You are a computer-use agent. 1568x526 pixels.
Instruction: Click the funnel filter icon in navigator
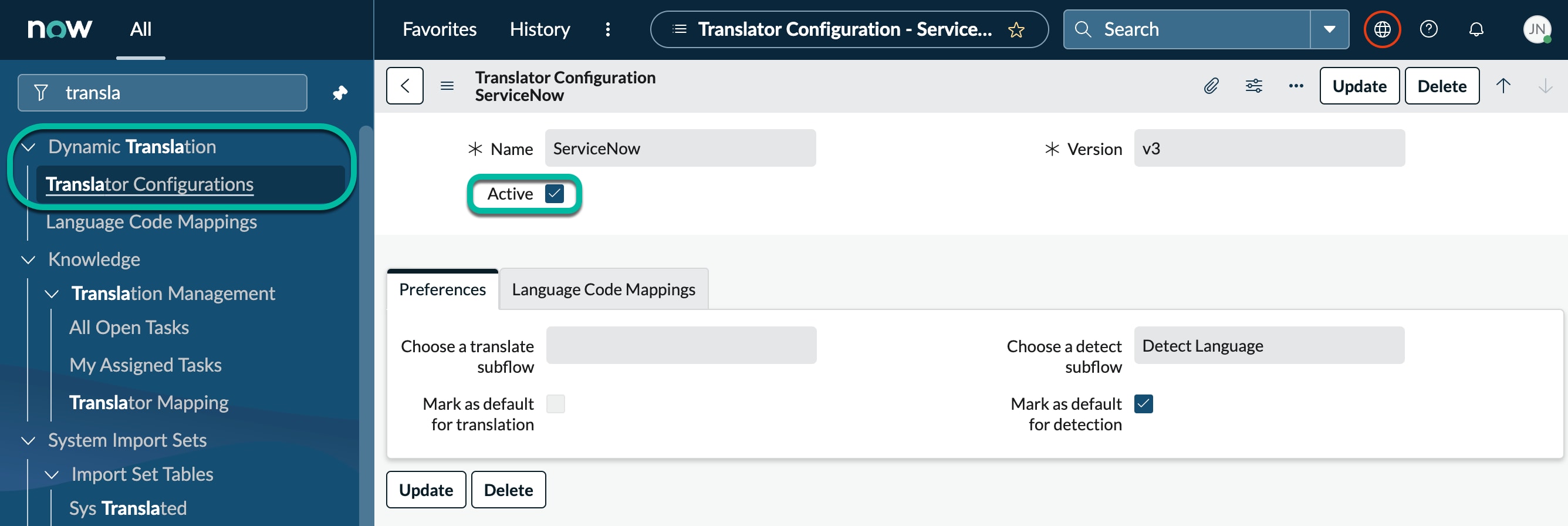[40, 93]
